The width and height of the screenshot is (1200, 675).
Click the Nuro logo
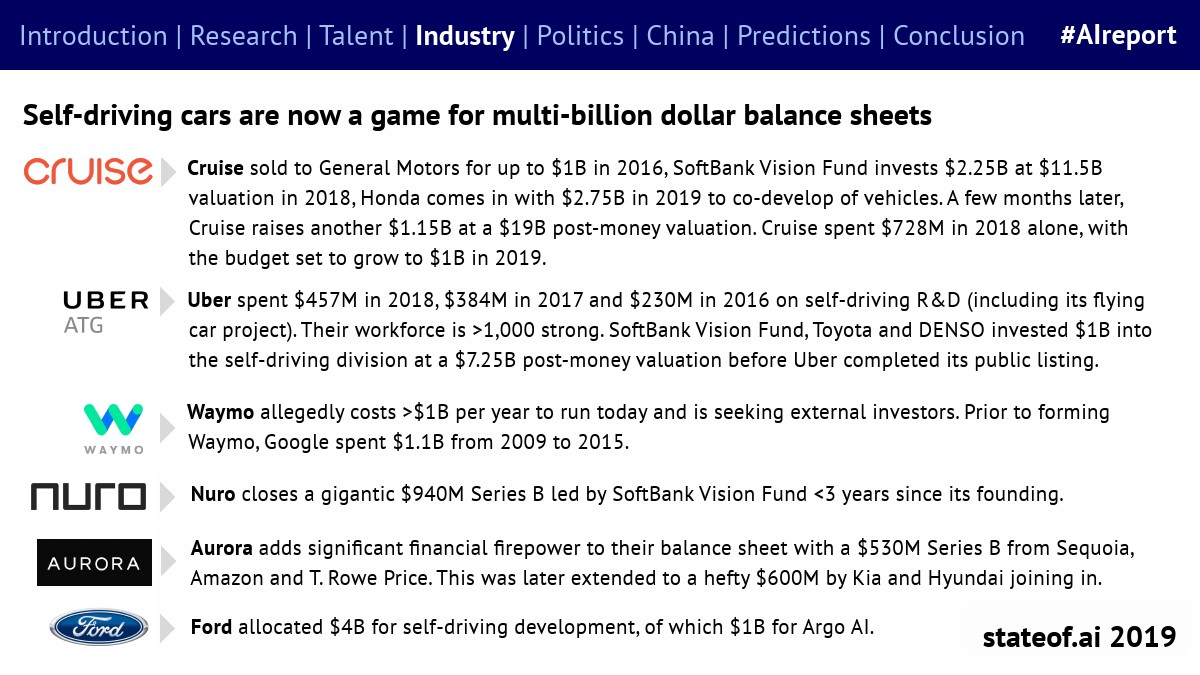tap(88, 496)
